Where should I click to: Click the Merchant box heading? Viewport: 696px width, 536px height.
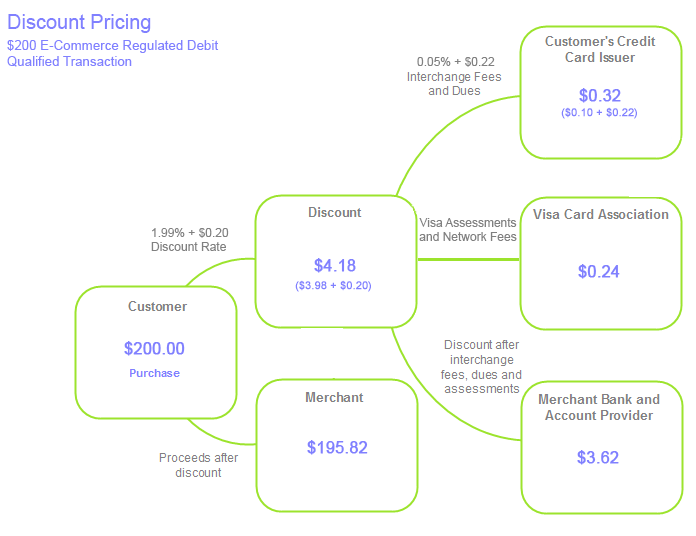334,397
